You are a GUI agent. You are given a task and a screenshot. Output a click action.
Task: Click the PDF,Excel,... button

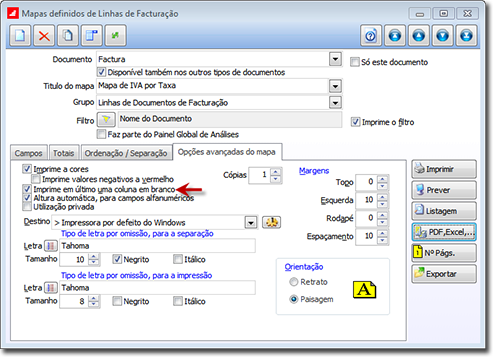[444, 232]
